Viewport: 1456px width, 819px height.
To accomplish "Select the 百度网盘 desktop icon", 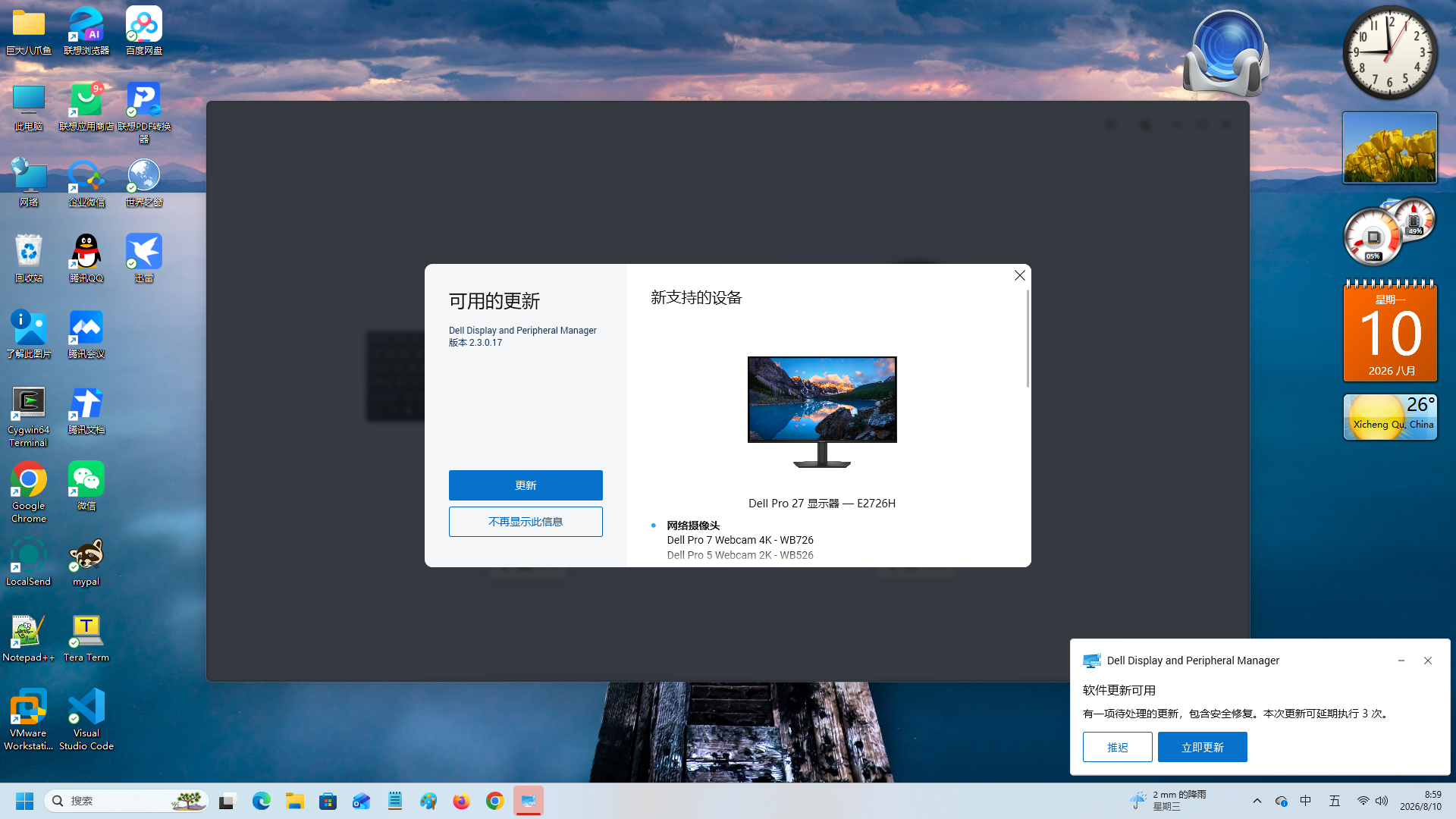I will click(144, 31).
